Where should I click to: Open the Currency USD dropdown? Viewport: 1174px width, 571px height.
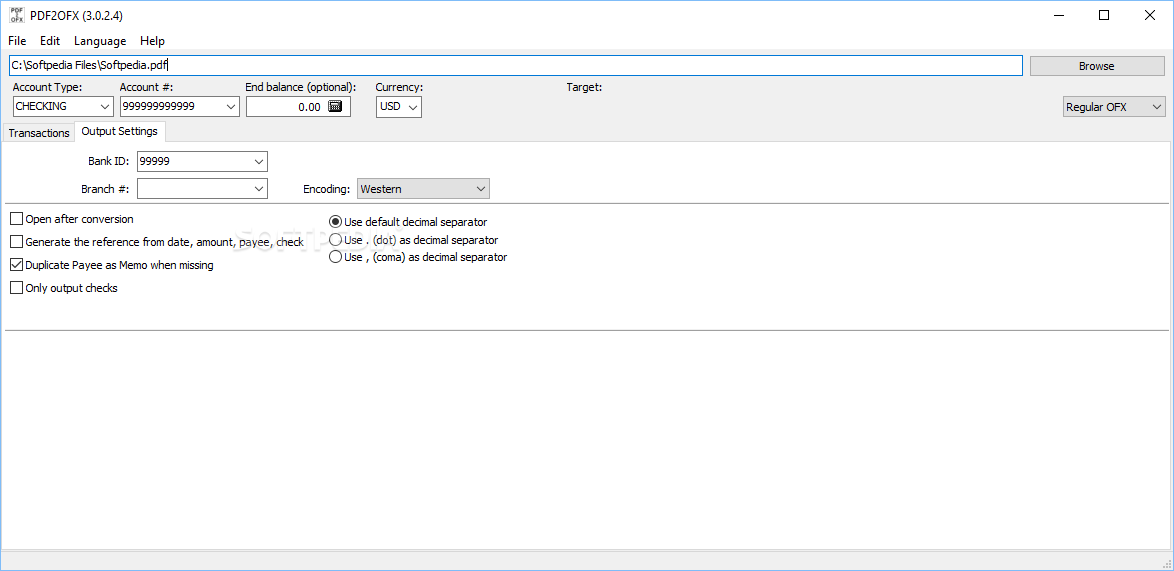point(413,107)
